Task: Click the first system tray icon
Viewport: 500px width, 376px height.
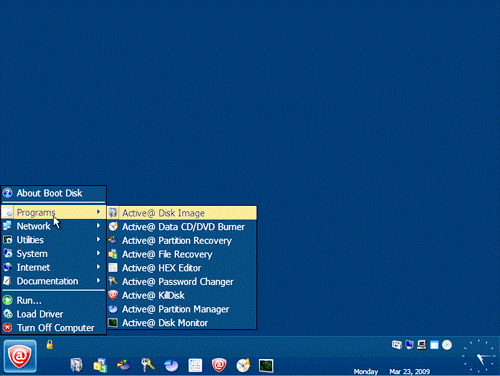Action: (x=397, y=345)
